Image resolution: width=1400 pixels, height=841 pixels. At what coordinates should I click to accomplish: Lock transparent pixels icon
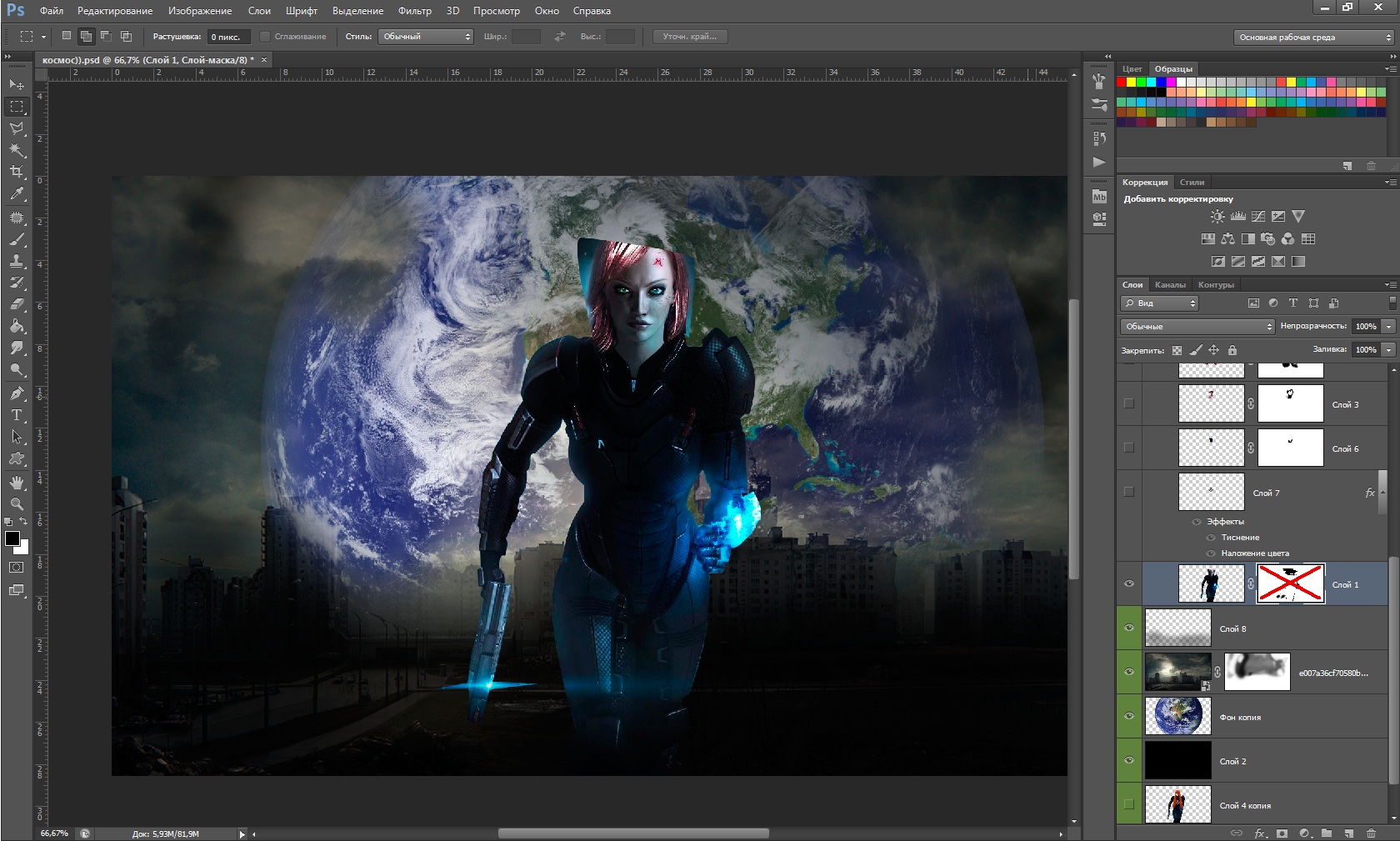pos(1177,350)
